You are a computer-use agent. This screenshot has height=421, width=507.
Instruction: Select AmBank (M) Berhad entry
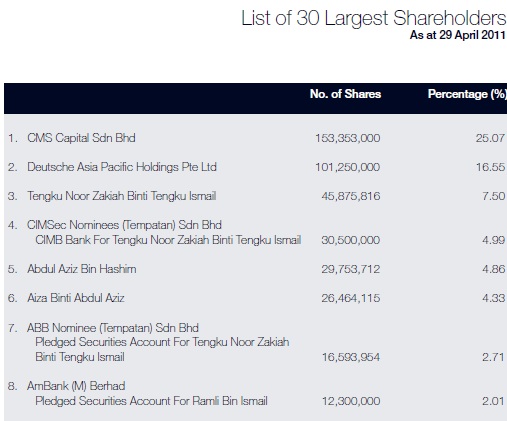pos(76,386)
